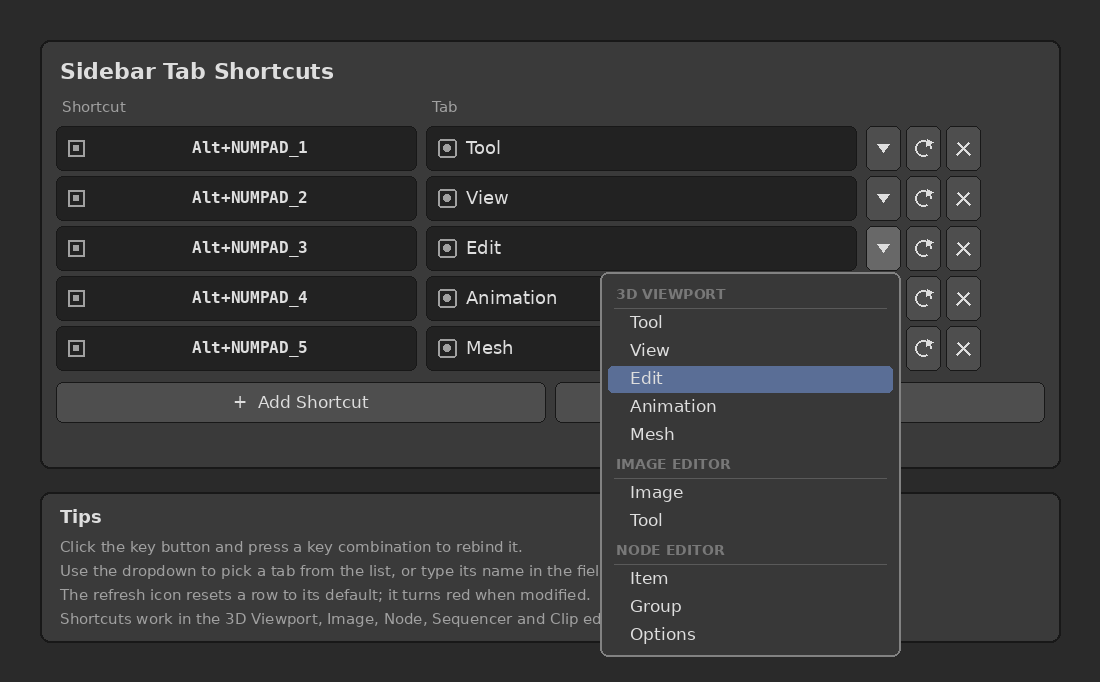
Task: Select highlighted Edit entry in dropdown
Action: pyautogui.click(x=750, y=379)
